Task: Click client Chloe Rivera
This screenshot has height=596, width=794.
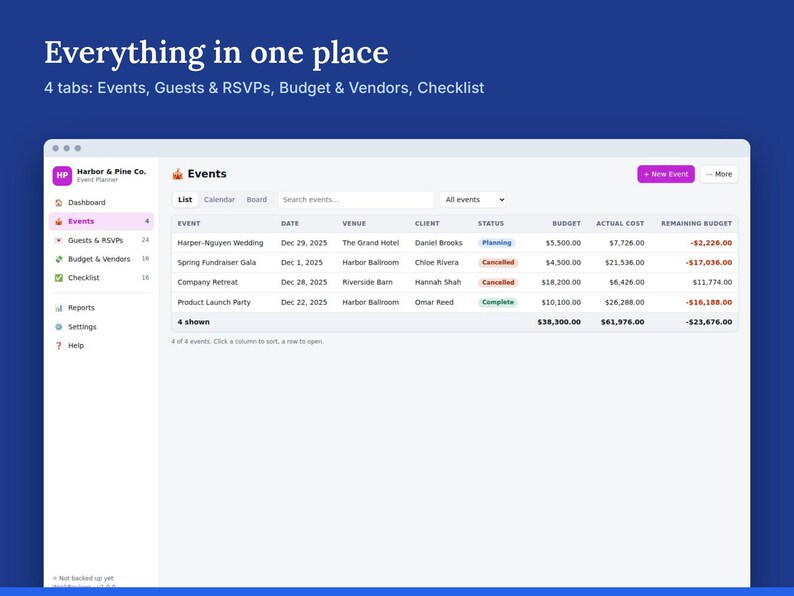Action: [x=436, y=263]
